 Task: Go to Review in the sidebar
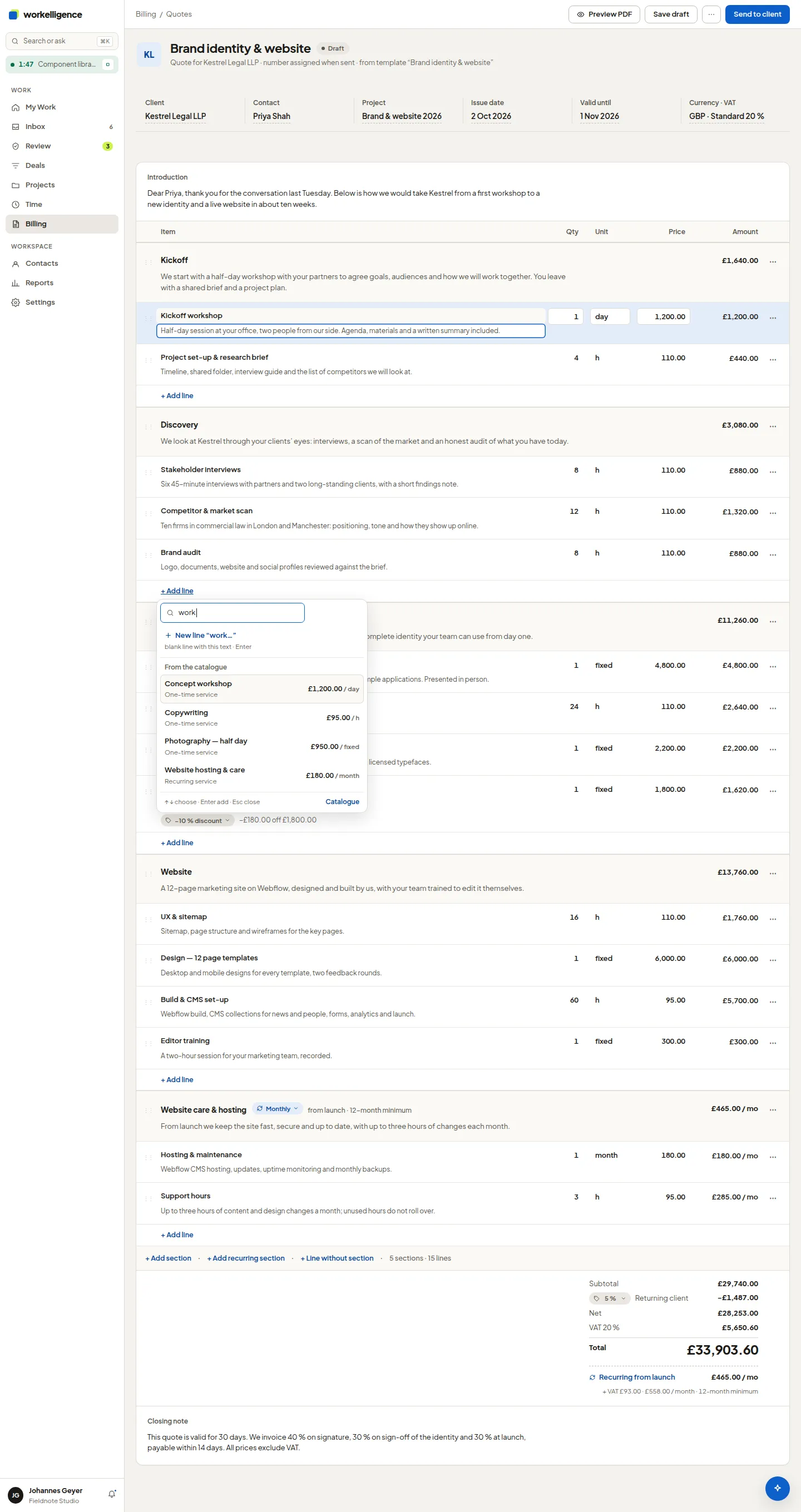62,146
